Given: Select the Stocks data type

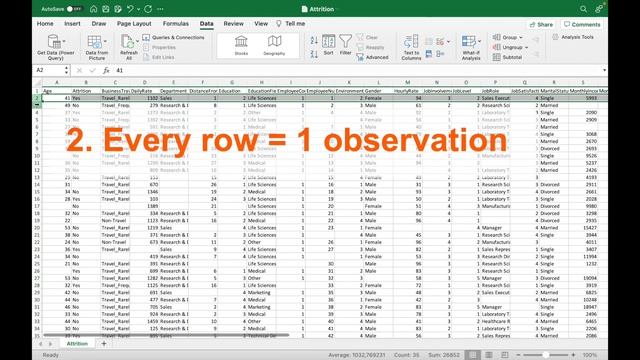Looking at the screenshot, I should [x=241, y=45].
